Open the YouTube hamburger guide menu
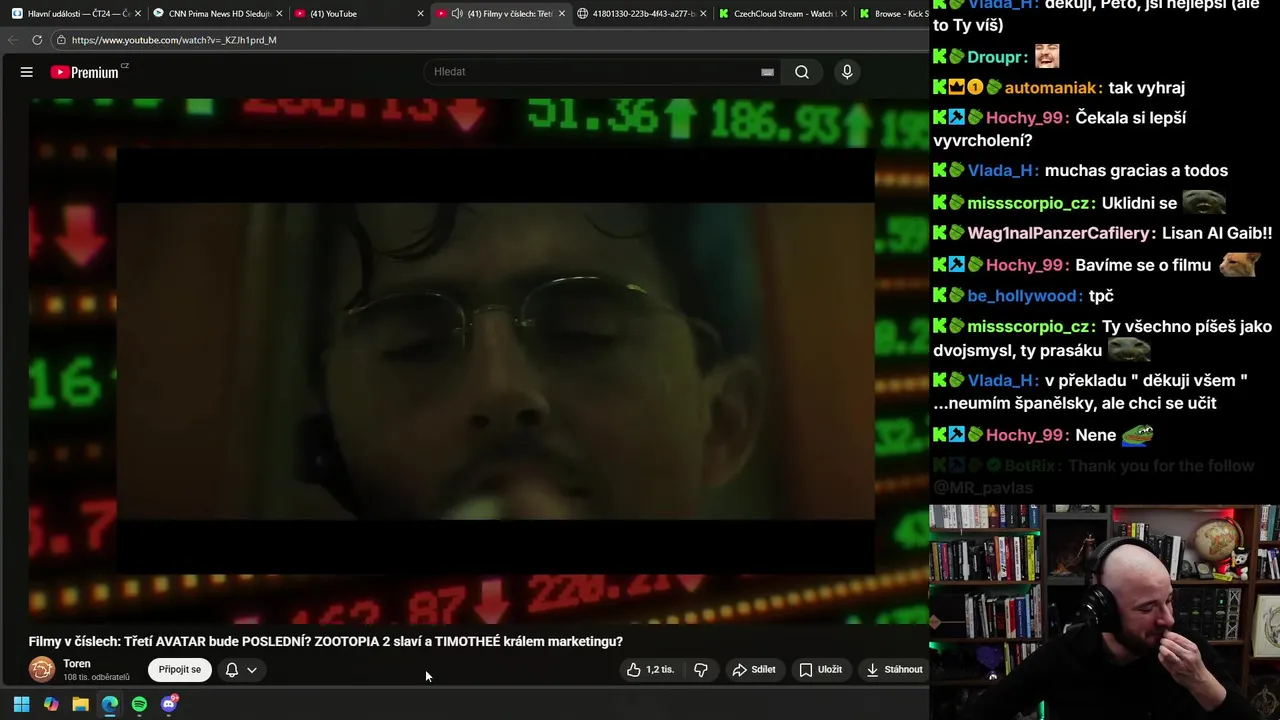1280x720 pixels. [27, 72]
